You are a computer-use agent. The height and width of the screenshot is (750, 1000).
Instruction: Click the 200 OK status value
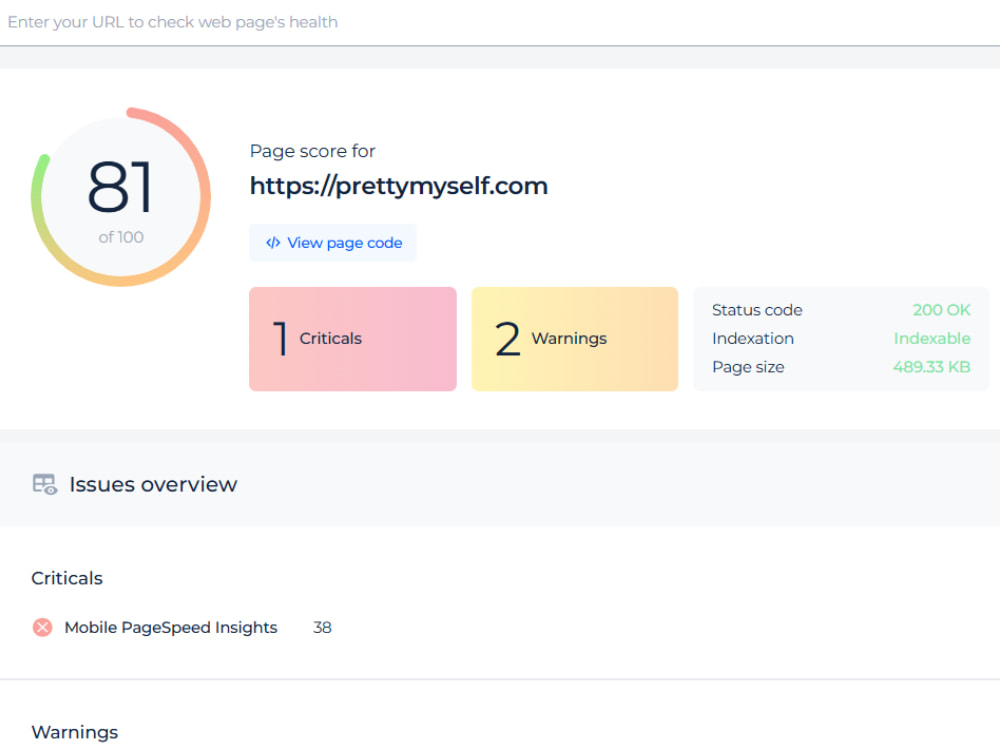[x=941, y=310]
